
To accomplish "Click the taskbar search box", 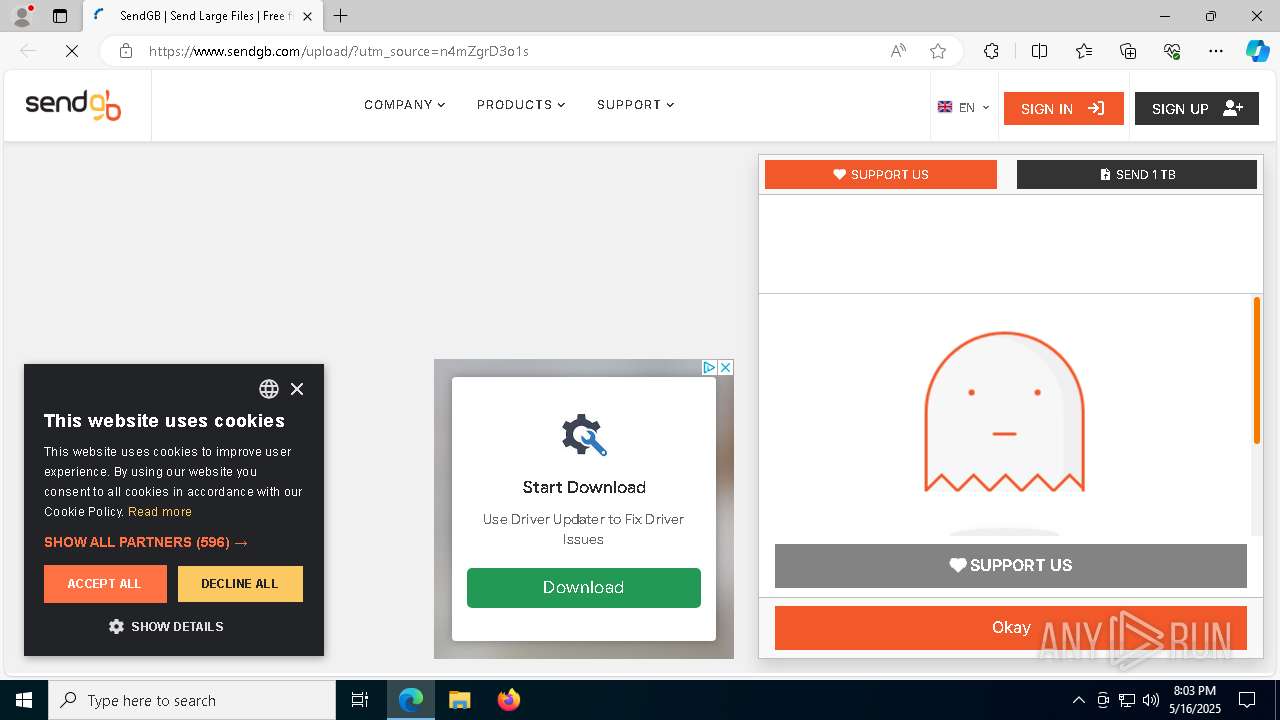I will tap(192, 700).
